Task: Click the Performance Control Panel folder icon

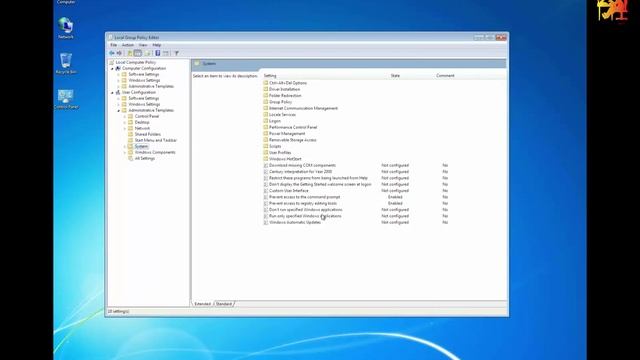Action: pos(266,127)
